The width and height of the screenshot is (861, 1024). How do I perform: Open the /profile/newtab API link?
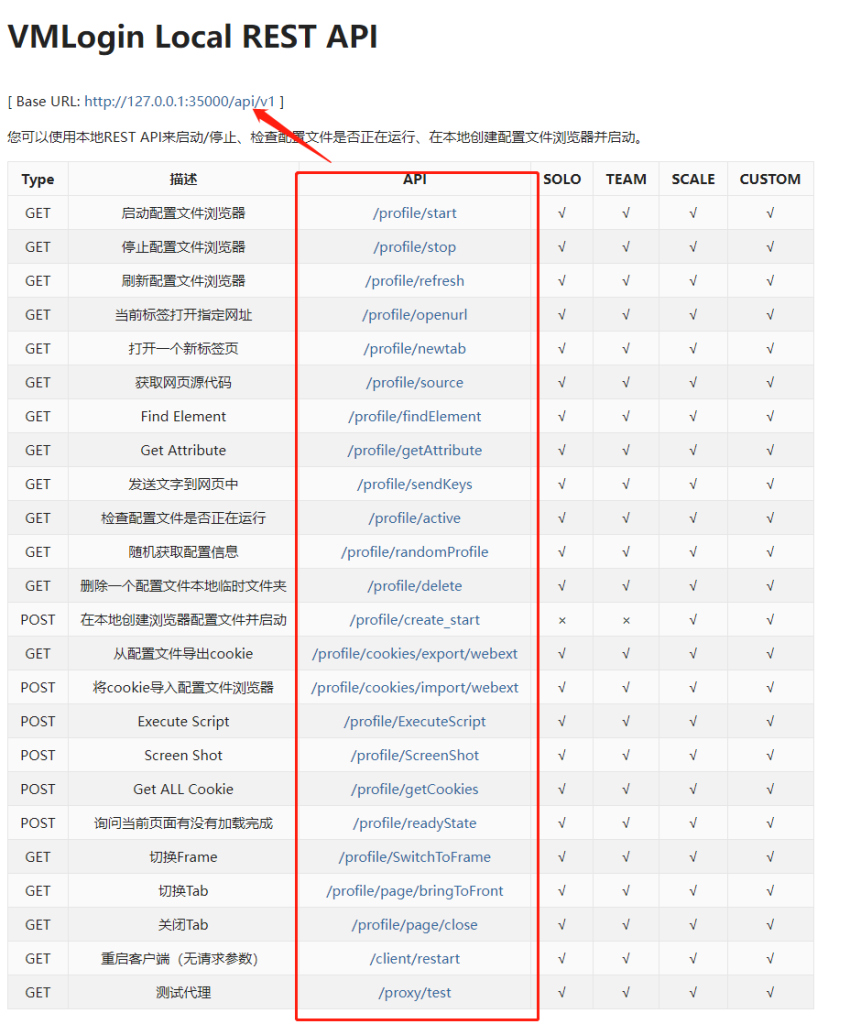[414, 349]
